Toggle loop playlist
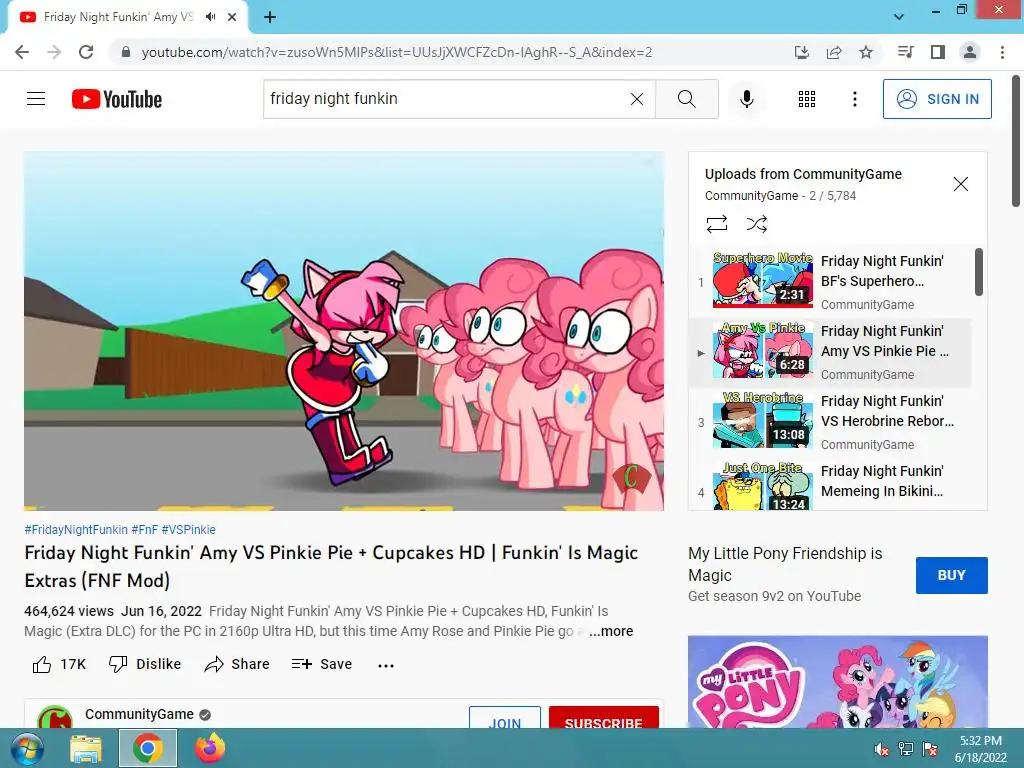 (x=716, y=224)
